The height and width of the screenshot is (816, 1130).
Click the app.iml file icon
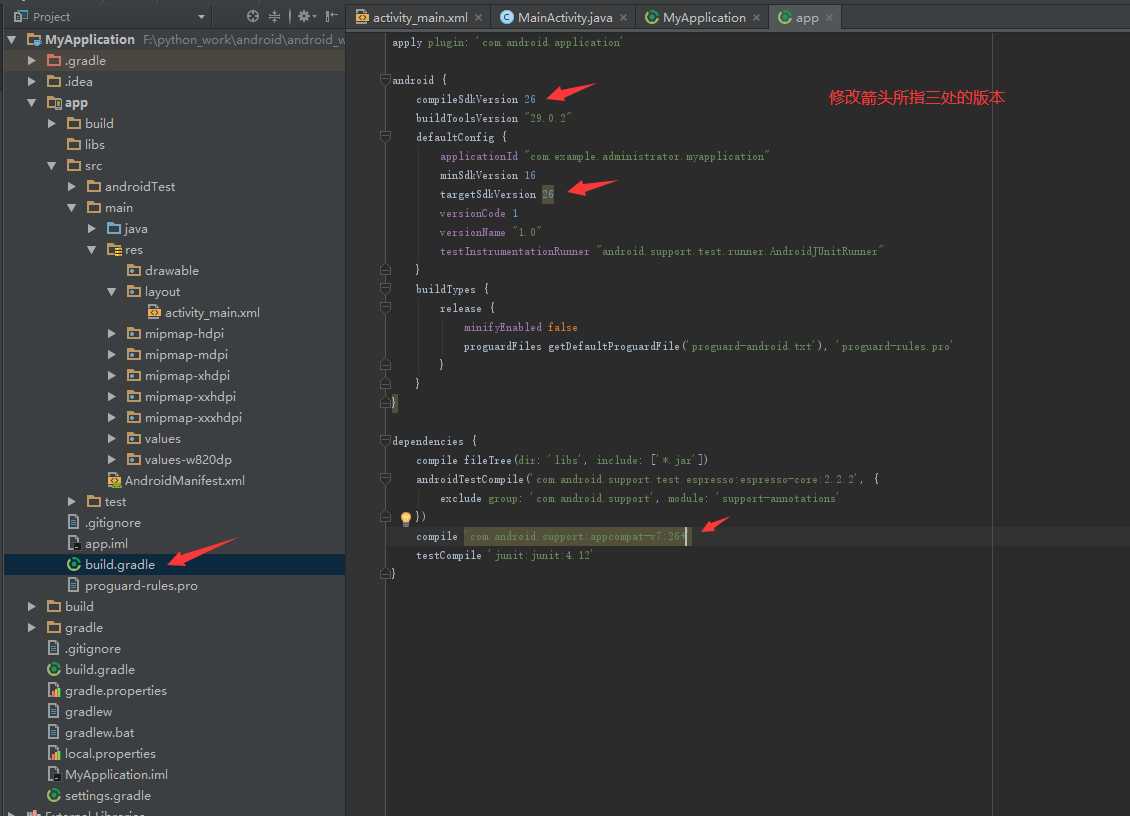[x=74, y=543]
